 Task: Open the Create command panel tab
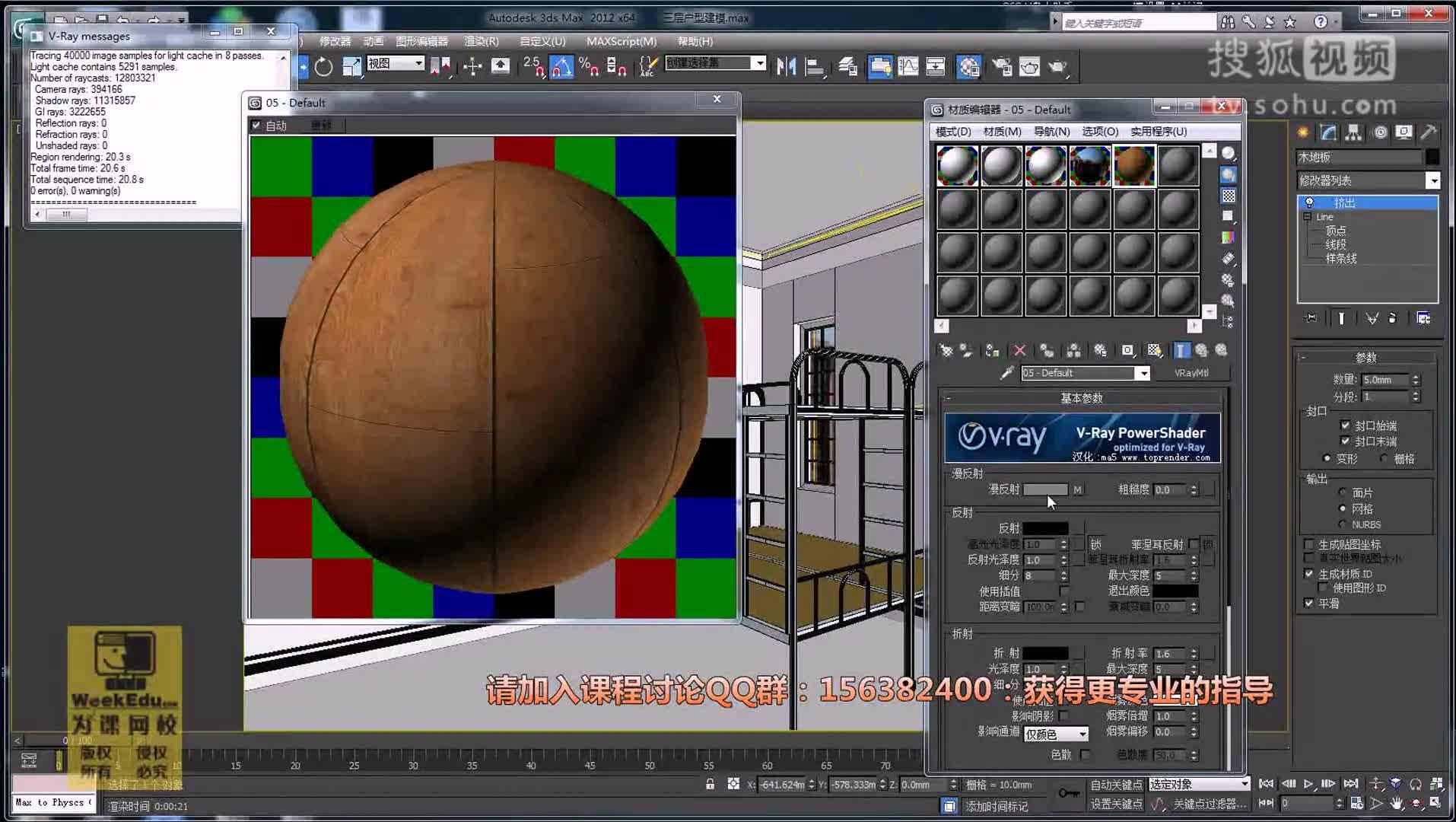(x=1303, y=132)
